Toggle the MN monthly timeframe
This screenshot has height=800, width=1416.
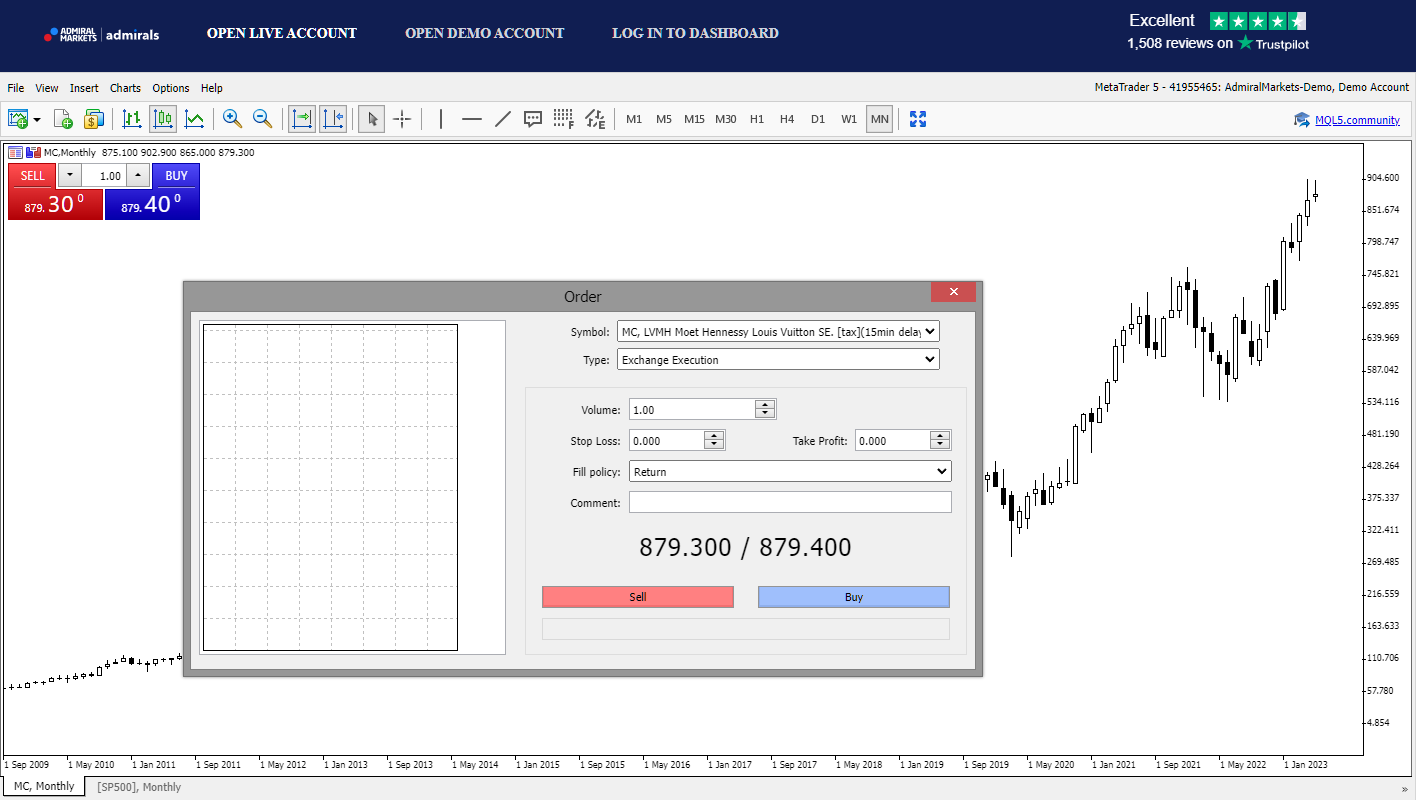880,119
